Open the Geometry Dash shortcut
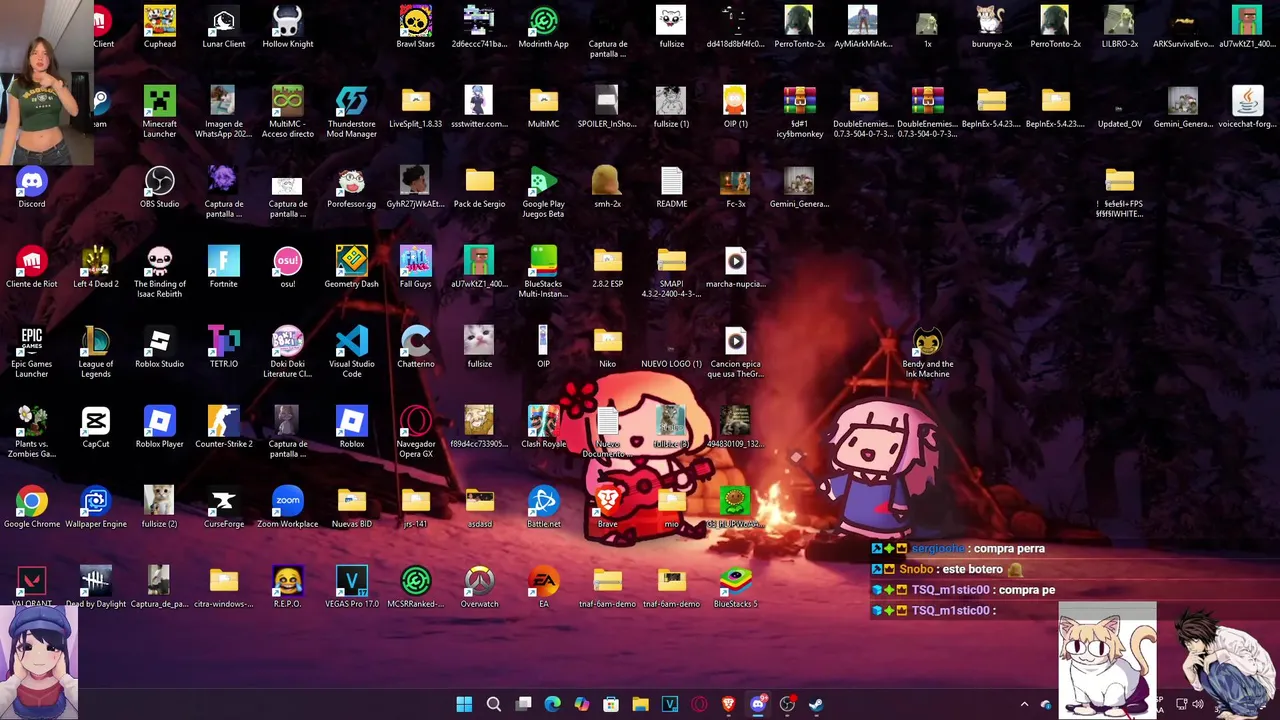The image size is (1280, 720). pyautogui.click(x=351, y=267)
